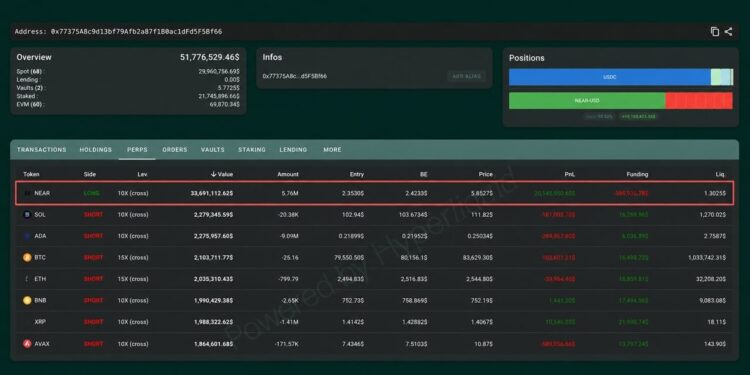The image size is (750, 375).
Task: Click the full wallet address text
Action: coord(136,32)
